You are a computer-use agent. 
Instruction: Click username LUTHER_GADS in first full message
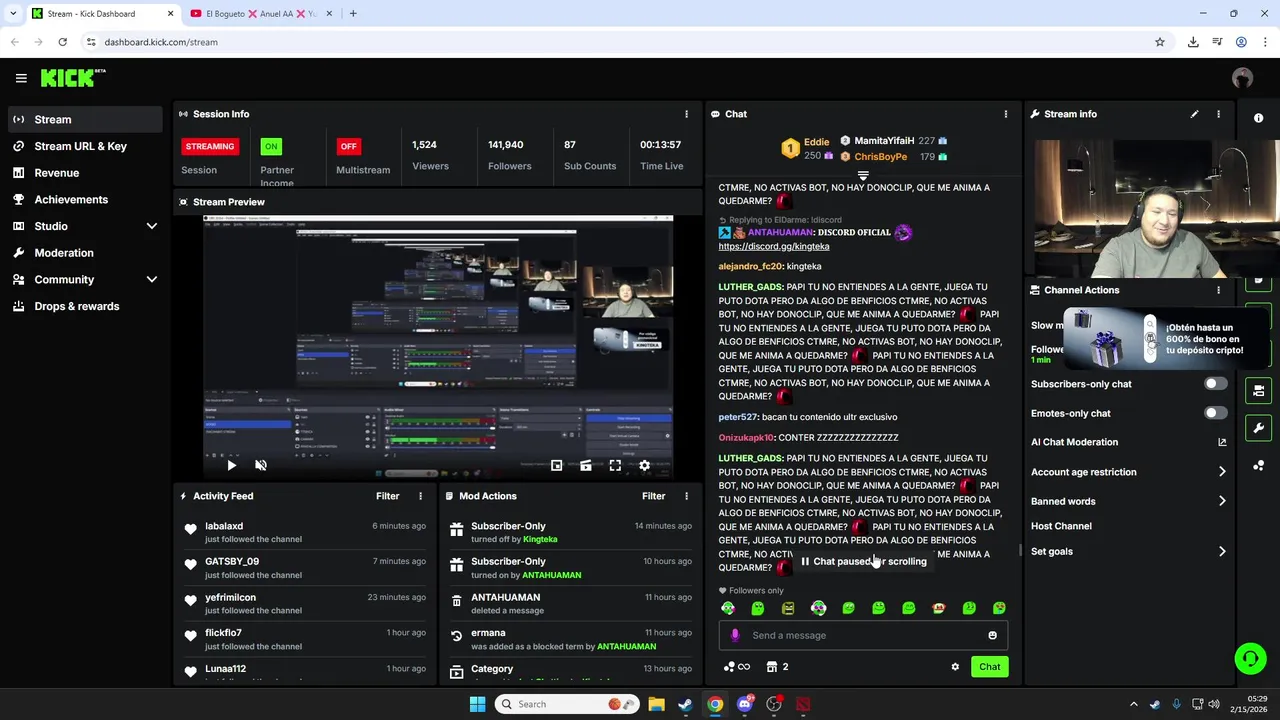750,287
